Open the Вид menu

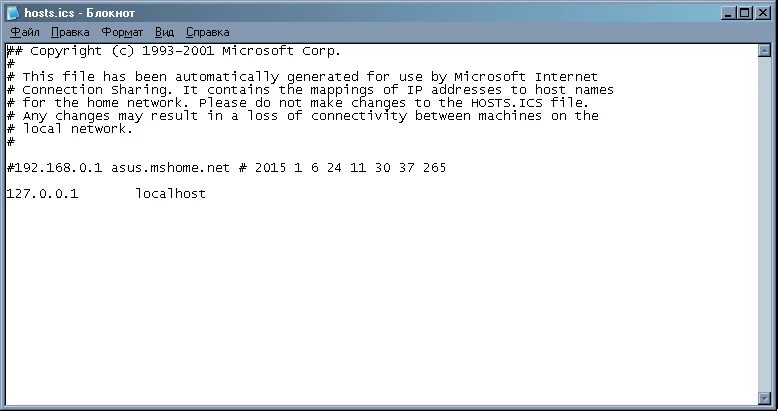coord(164,32)
